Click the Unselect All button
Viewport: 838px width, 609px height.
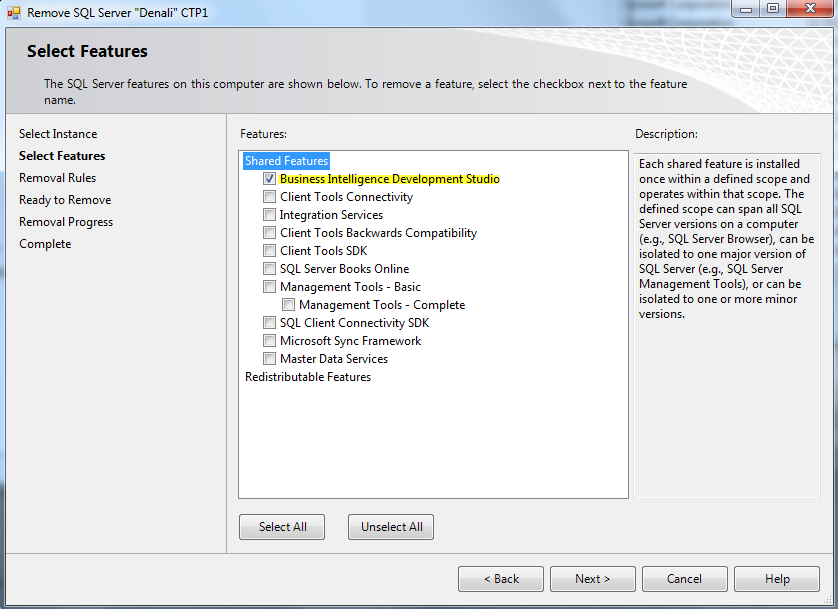(391, 527)
